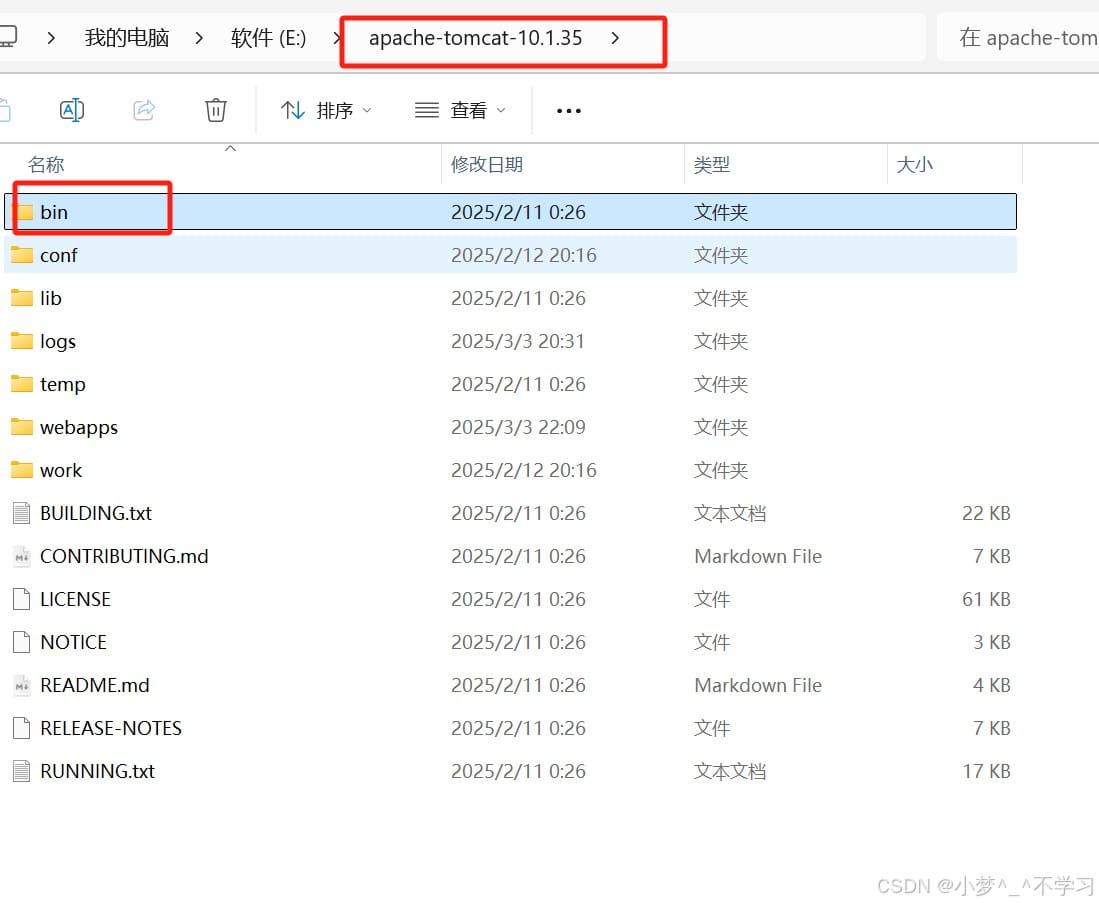Select the webapps folder icon

click(x=22, y=427)
